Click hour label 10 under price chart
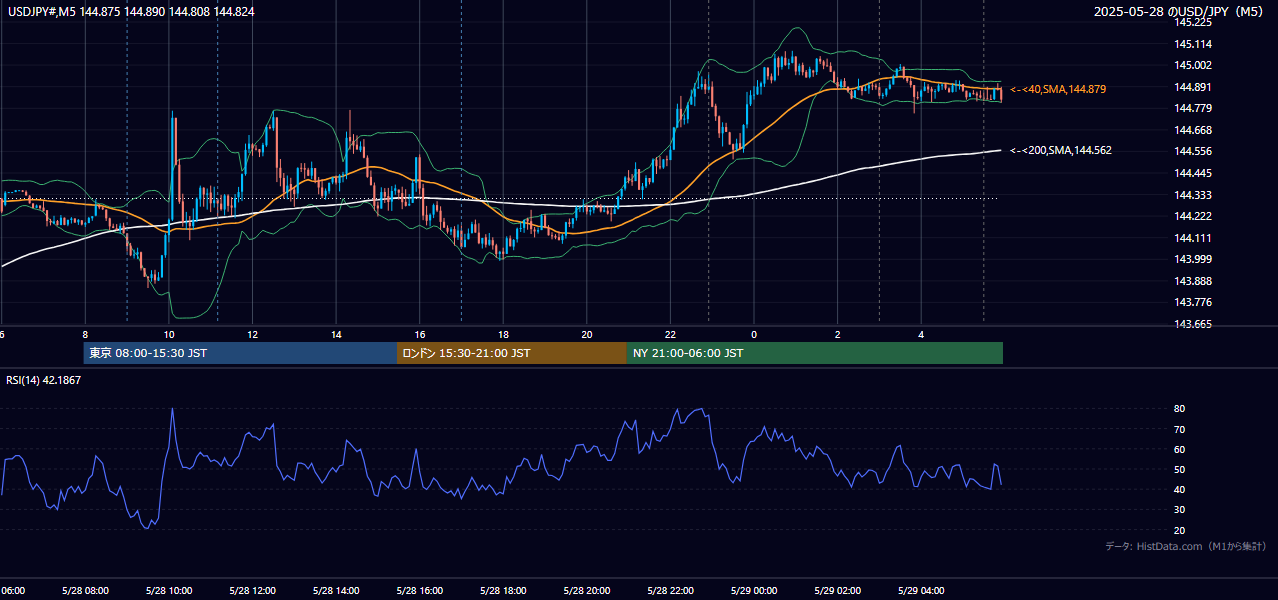The width and height of the screenshot is (1278, 600). pyautogui.click(x=169, y=335)
